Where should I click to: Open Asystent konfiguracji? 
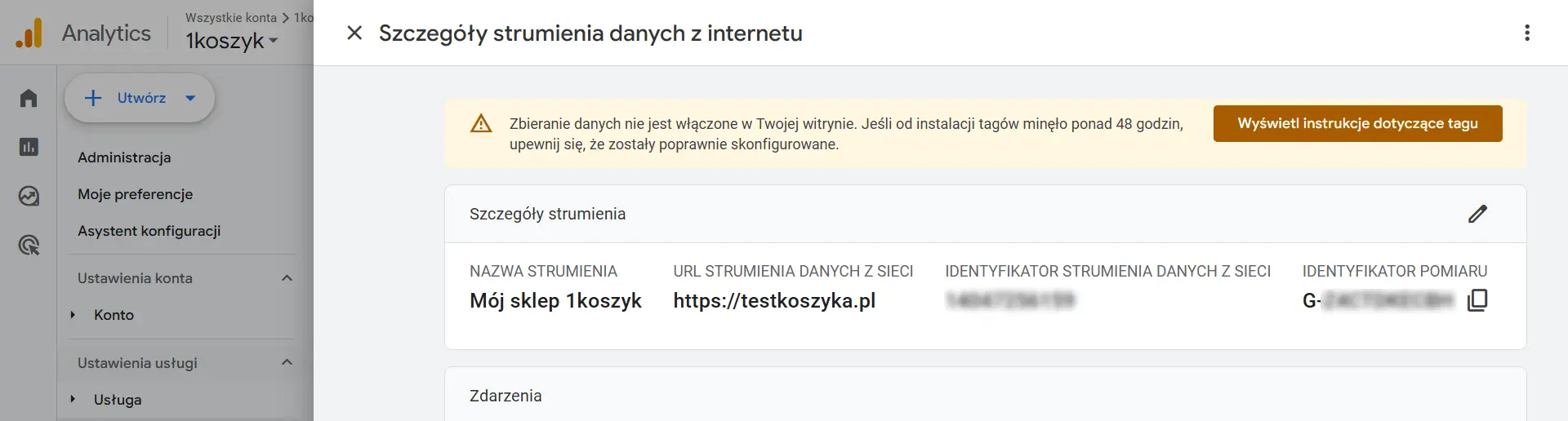[149, 231]
